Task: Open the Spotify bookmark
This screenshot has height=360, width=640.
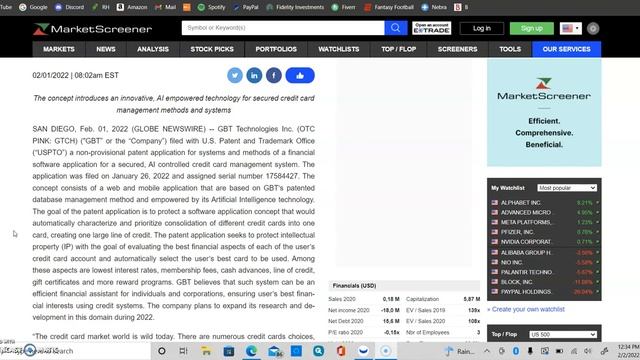Action: tap(211, 7)
